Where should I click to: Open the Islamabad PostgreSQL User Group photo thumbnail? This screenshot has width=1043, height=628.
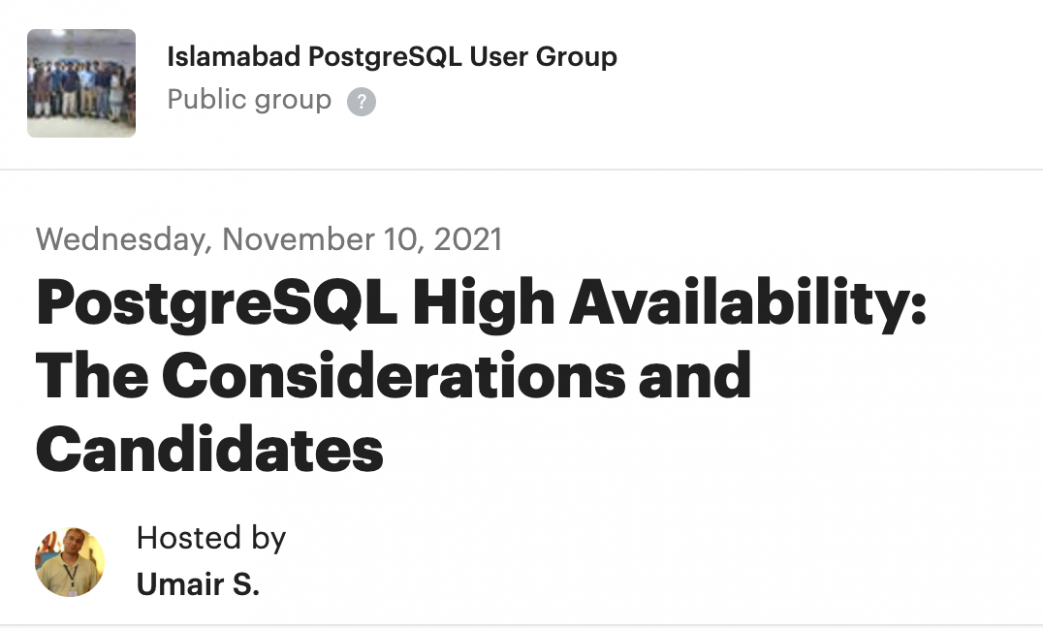81,83
